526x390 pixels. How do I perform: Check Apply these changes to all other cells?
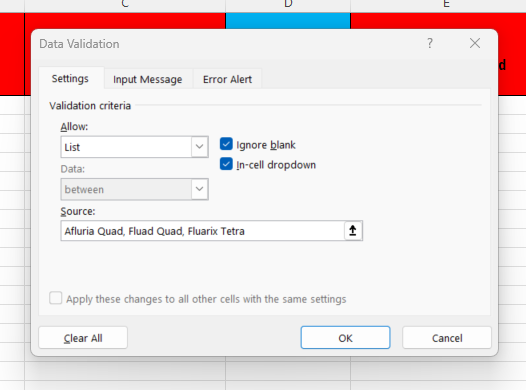click(x=56, y=298)
